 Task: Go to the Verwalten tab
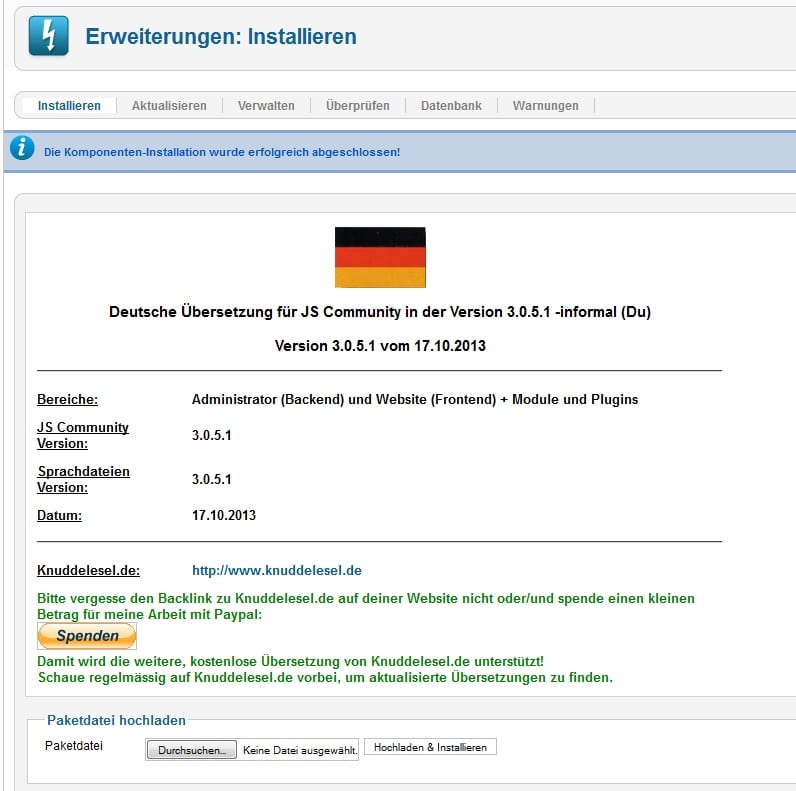266,105
